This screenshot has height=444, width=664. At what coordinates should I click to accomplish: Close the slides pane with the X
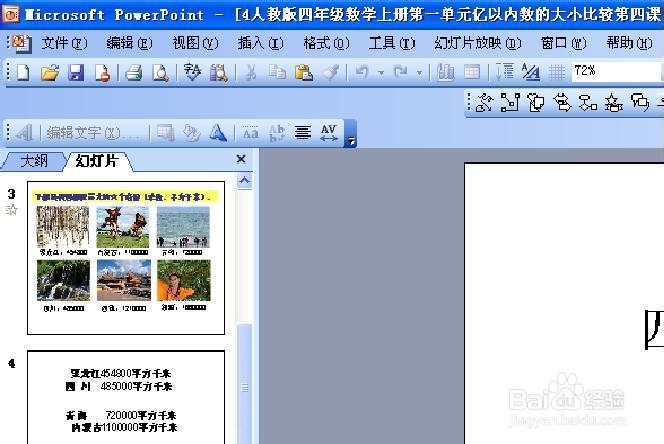pyautogui.click(x=241, y=159)
